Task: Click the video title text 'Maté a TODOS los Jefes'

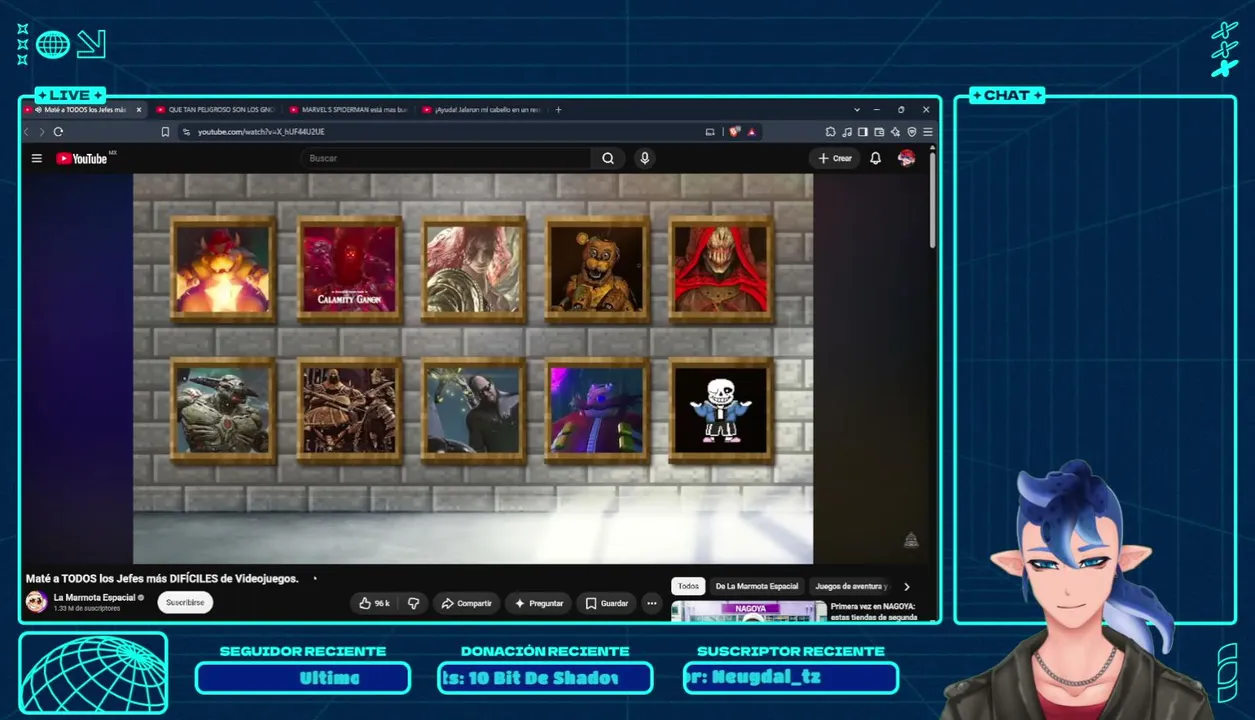Action: (162, 579)
